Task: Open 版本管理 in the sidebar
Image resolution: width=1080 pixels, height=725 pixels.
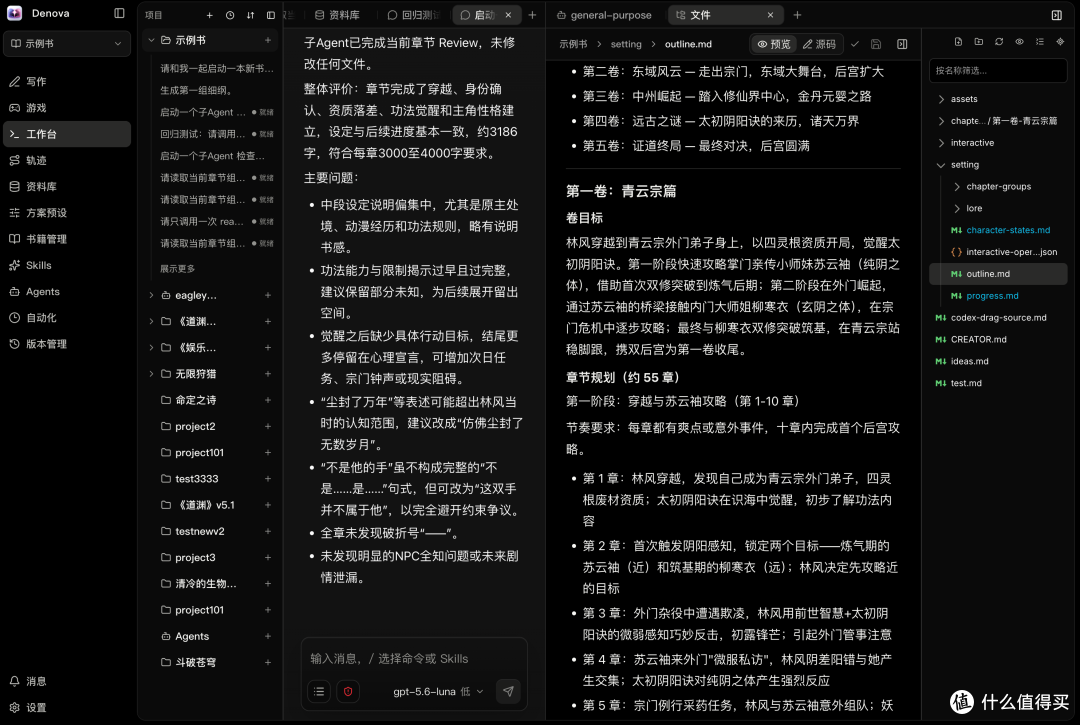Action: [x=67, y=344]
